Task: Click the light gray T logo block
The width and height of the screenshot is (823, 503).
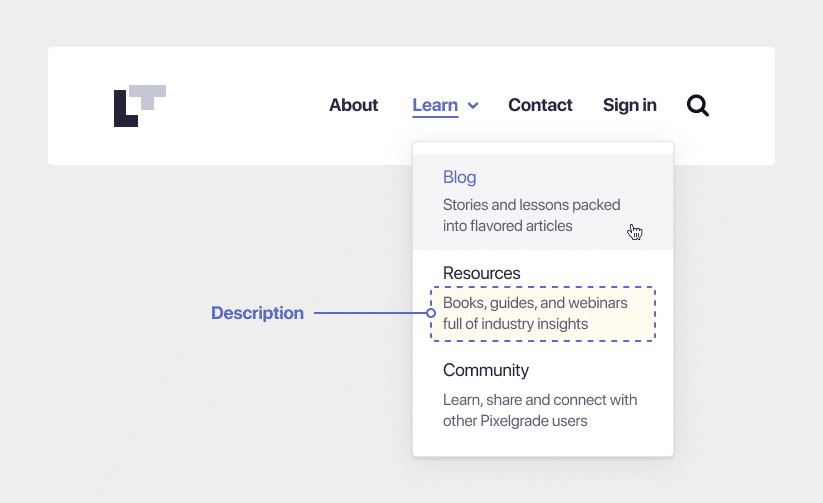Action: (x=147, y=97)
